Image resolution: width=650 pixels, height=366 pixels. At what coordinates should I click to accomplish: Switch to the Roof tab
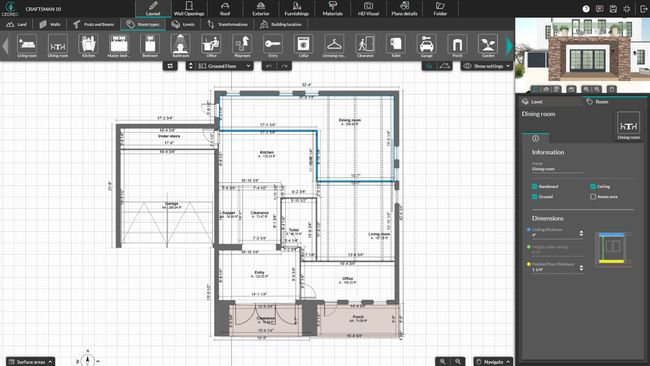click(225, 9)
